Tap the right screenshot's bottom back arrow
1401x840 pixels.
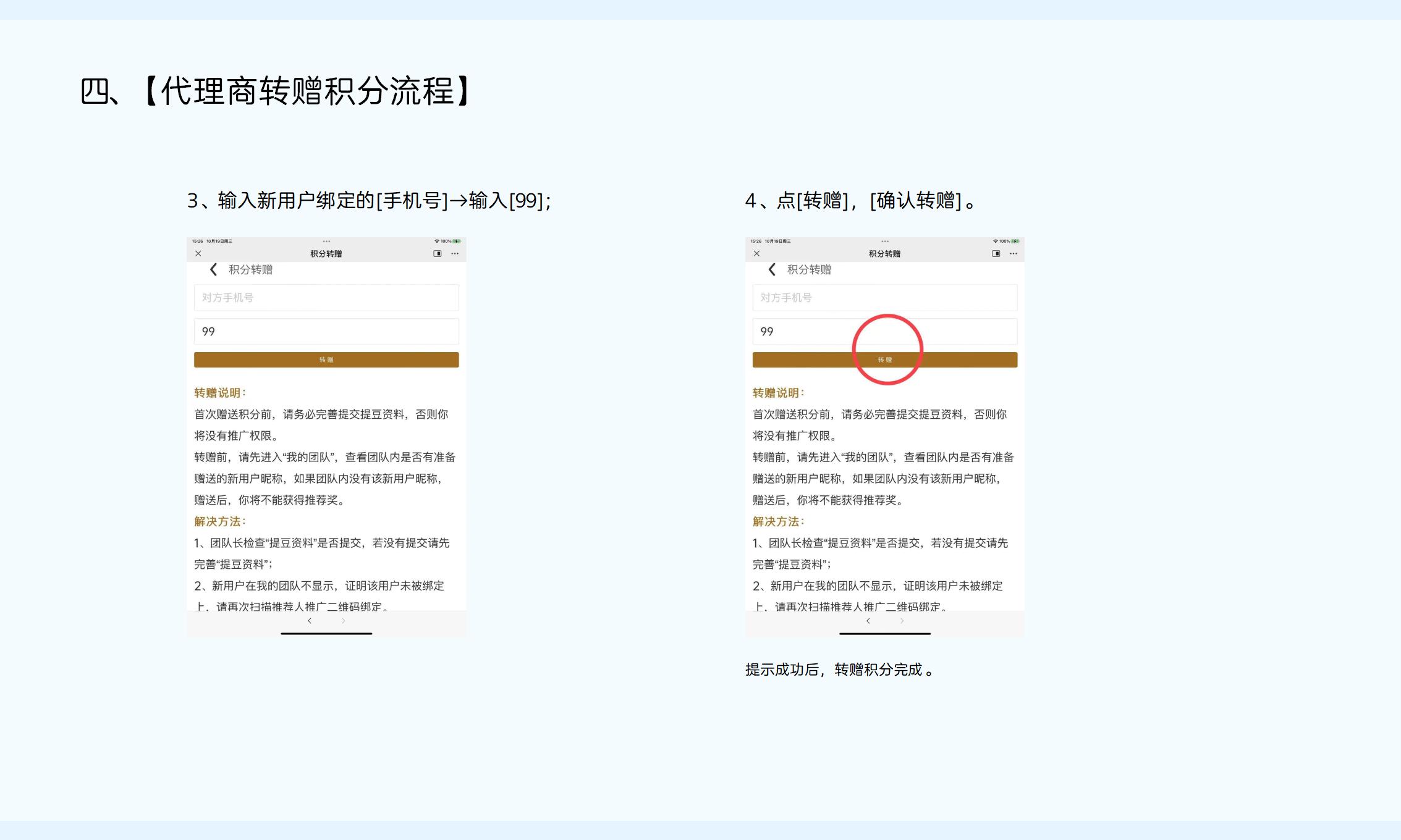click(868, 621)
